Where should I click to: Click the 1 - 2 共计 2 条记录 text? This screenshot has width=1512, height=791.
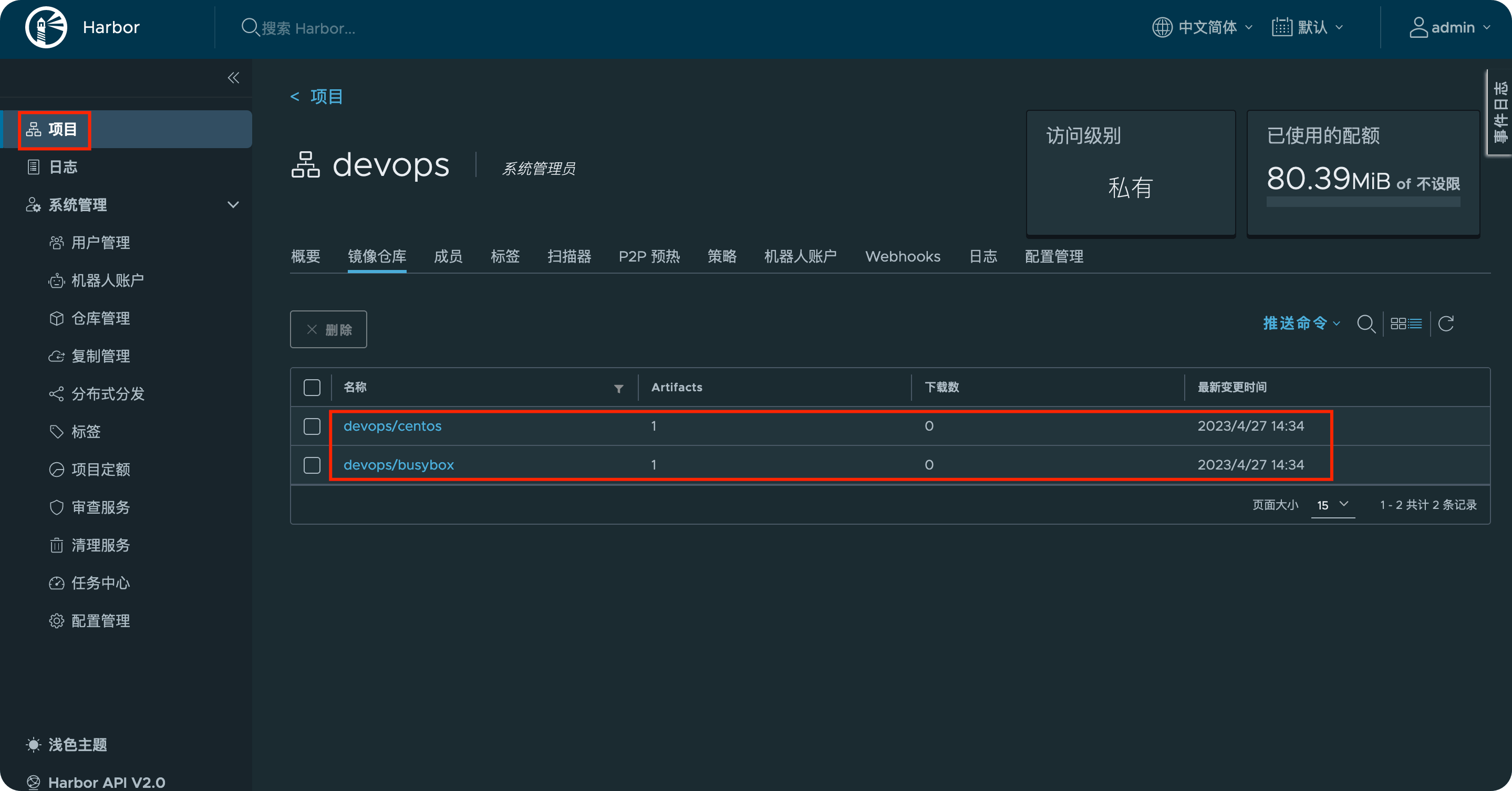coord(1428,505)
